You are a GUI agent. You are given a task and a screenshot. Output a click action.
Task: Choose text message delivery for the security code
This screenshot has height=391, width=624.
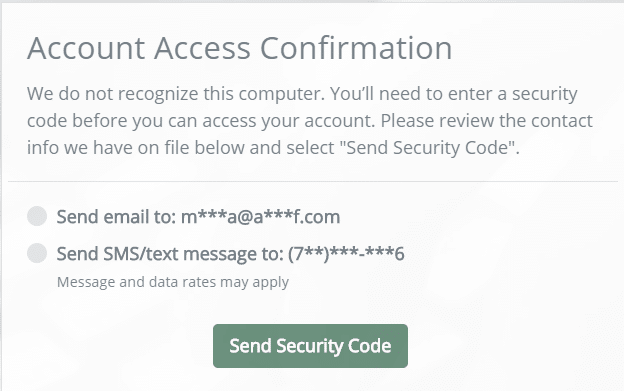coord(37,253)
